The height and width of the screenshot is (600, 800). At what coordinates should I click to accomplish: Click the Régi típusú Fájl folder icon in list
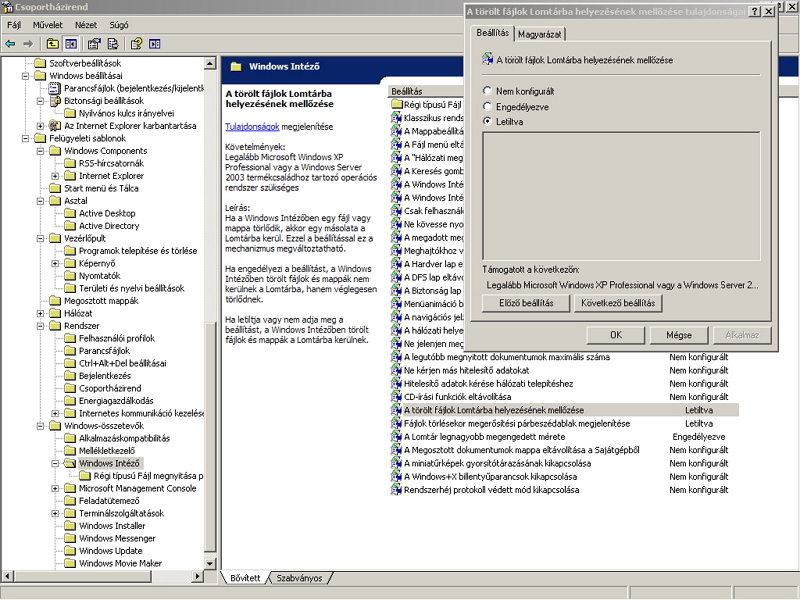coord(396,105)
